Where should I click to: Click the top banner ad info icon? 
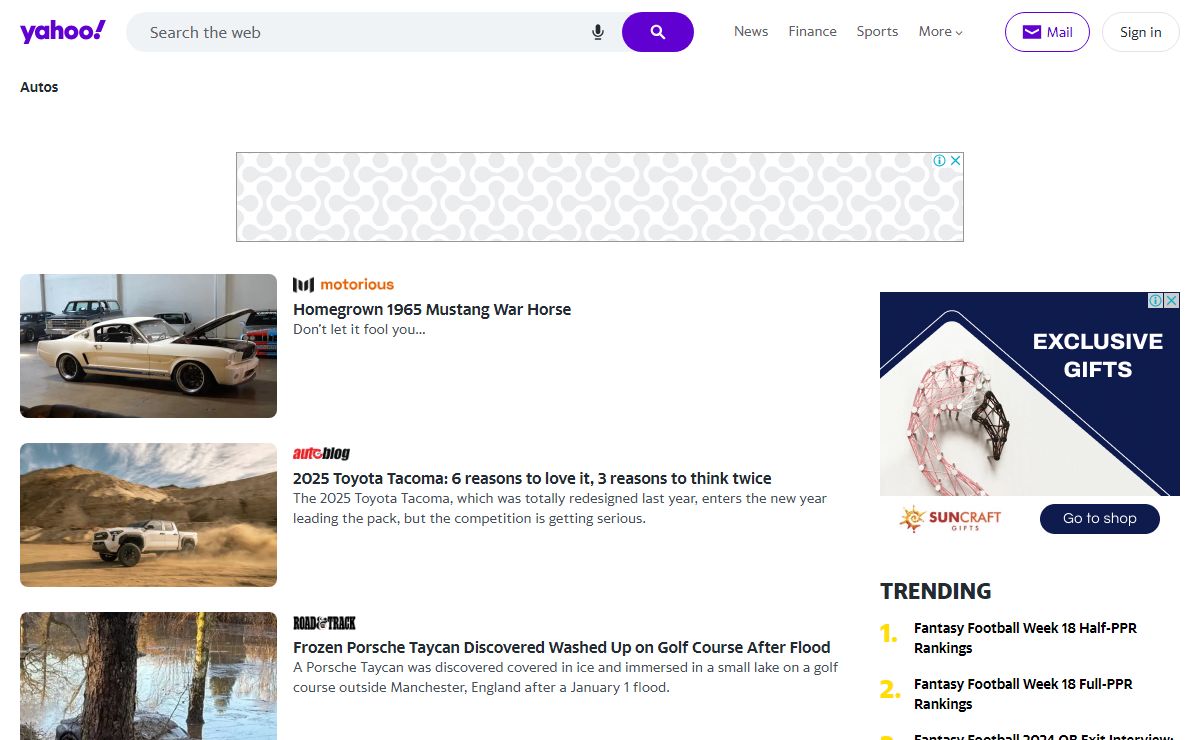(x=940, y=160)
